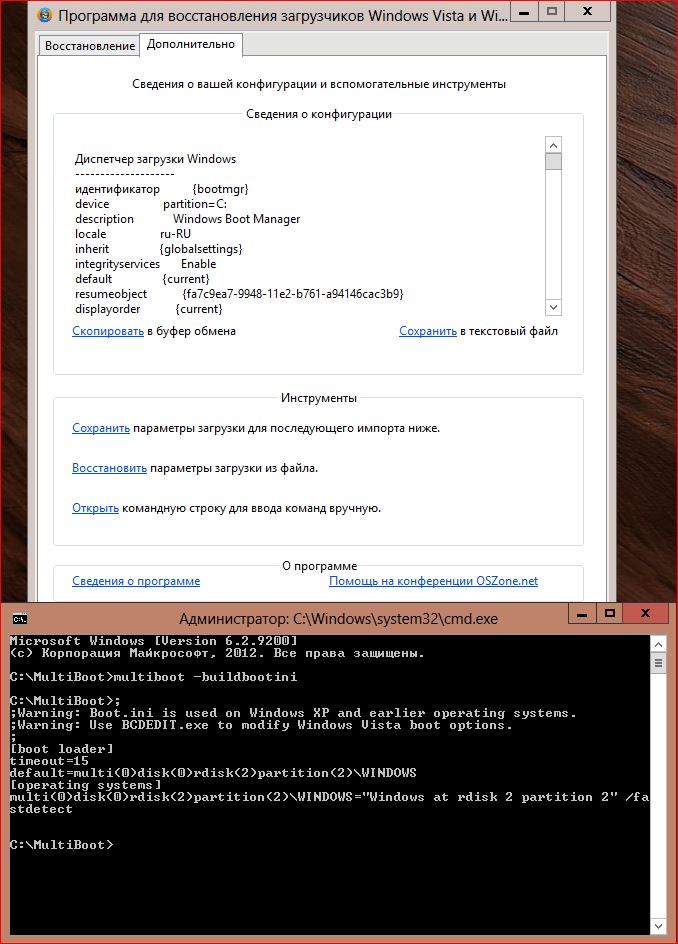Screen dimensions: 678x944
Task: Click the cmd.exe window title text
Action: 338,619
